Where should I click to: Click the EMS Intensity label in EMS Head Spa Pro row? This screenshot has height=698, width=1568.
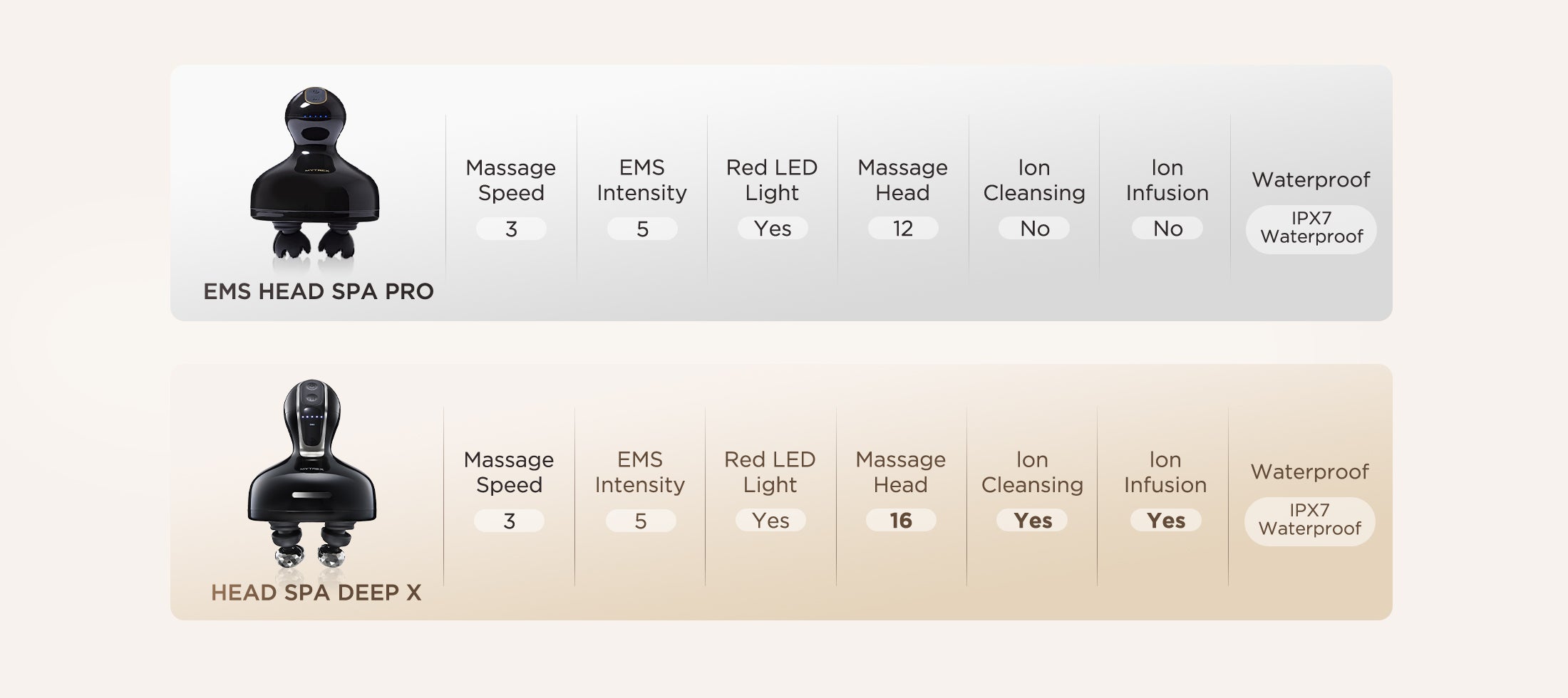(641, 180)
